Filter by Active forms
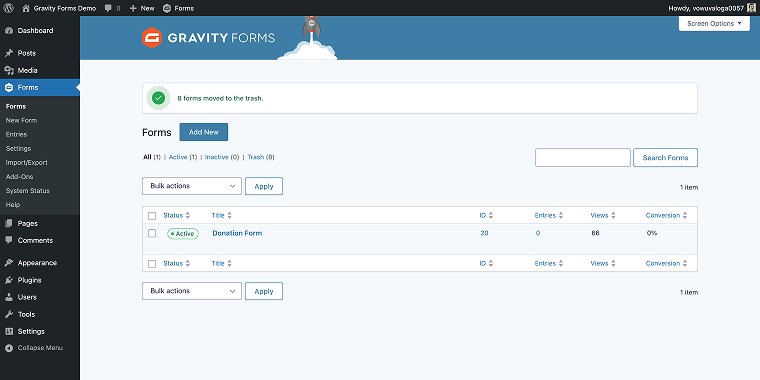The width and height of the screenshot is (760, 380). (178, 157)
